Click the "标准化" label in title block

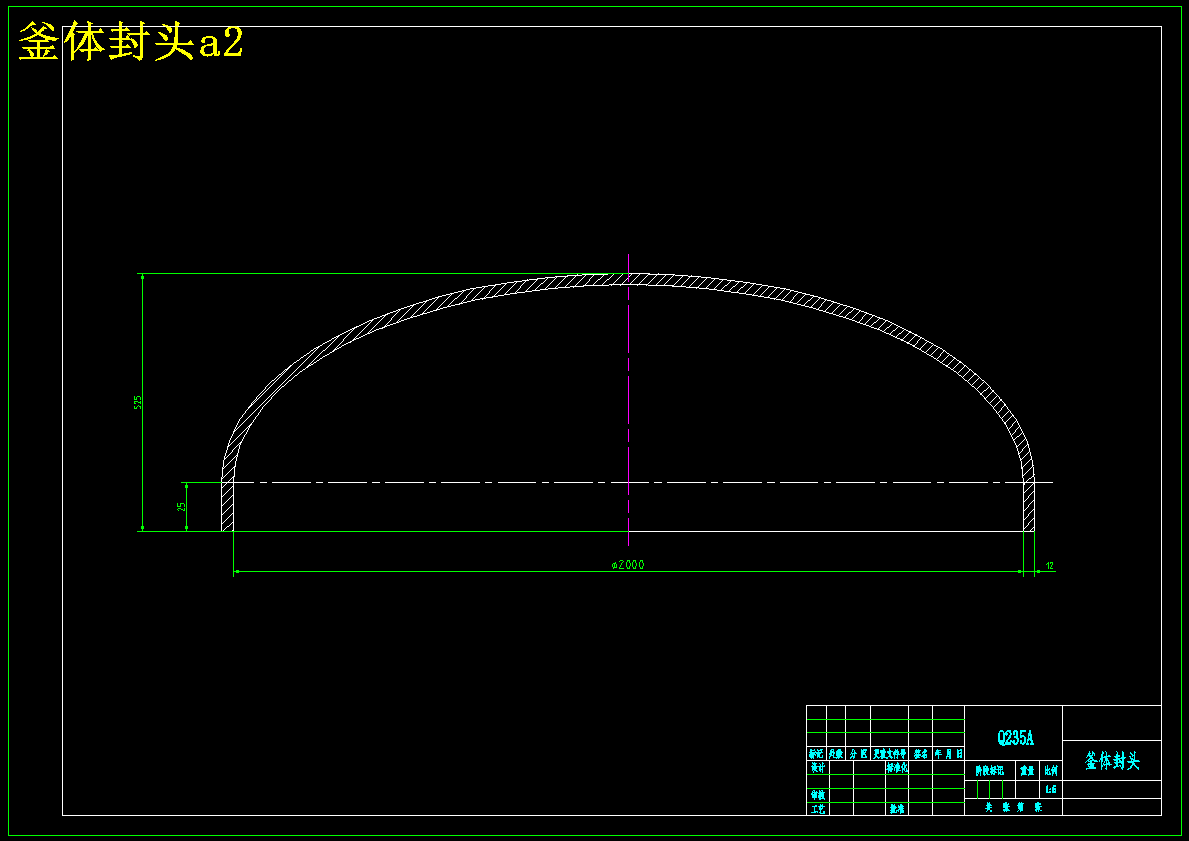pyautogui.click(x=897, y=767)
